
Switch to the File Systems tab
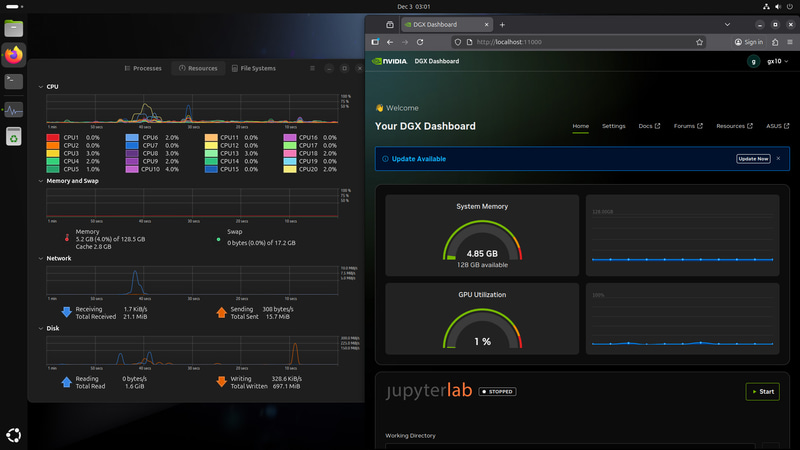coord(254,68)
